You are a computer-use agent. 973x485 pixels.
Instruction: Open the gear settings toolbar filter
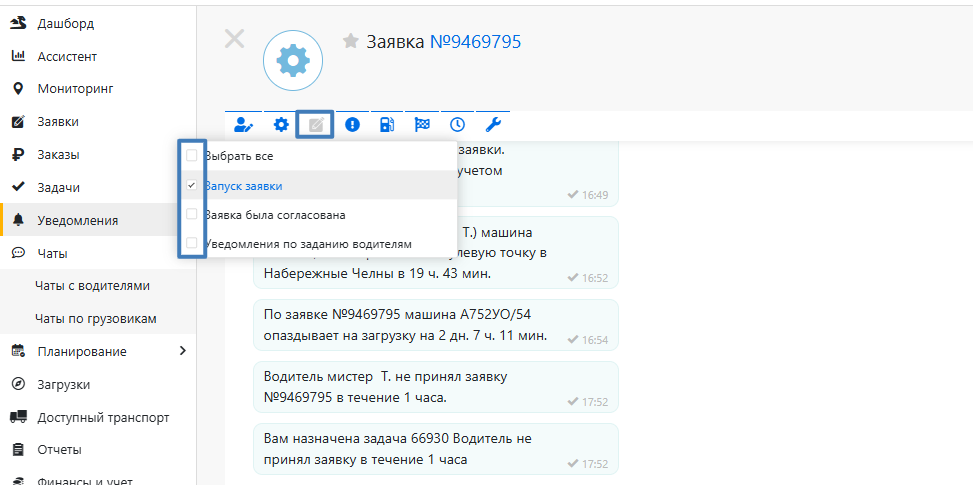[x=281, y=125]
